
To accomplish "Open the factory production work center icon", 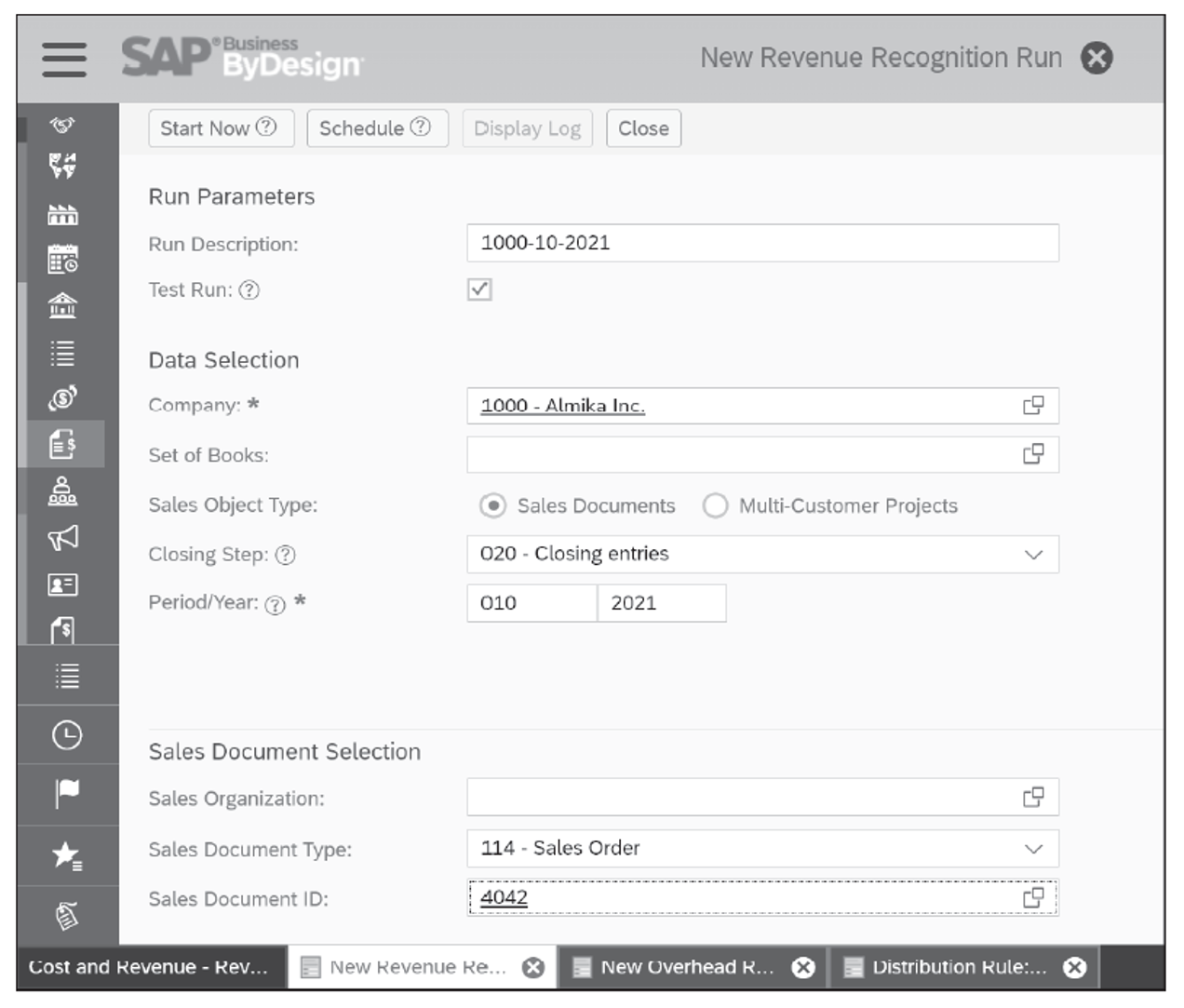I will tap(62, 215).
